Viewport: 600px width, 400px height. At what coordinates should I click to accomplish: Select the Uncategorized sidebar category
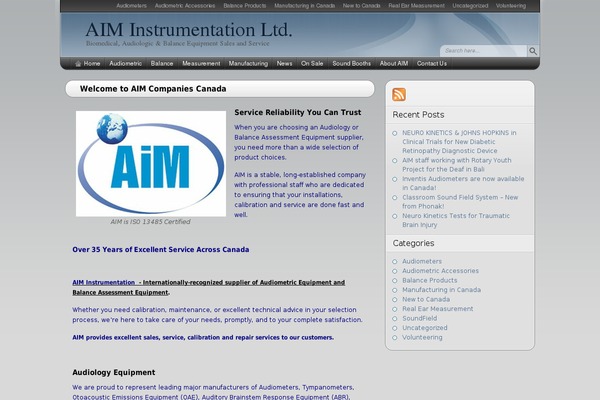[x=424, y=328]
